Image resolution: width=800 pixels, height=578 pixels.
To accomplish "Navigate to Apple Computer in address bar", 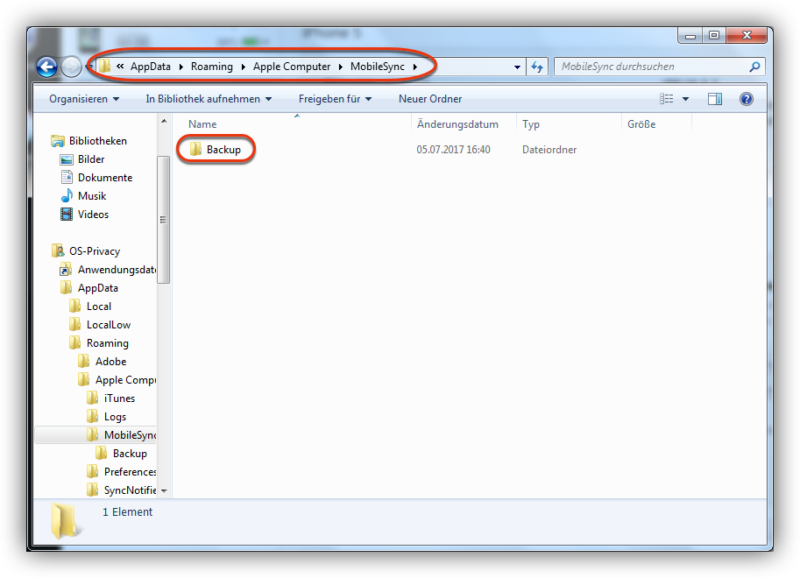I will tap(292, 67).
